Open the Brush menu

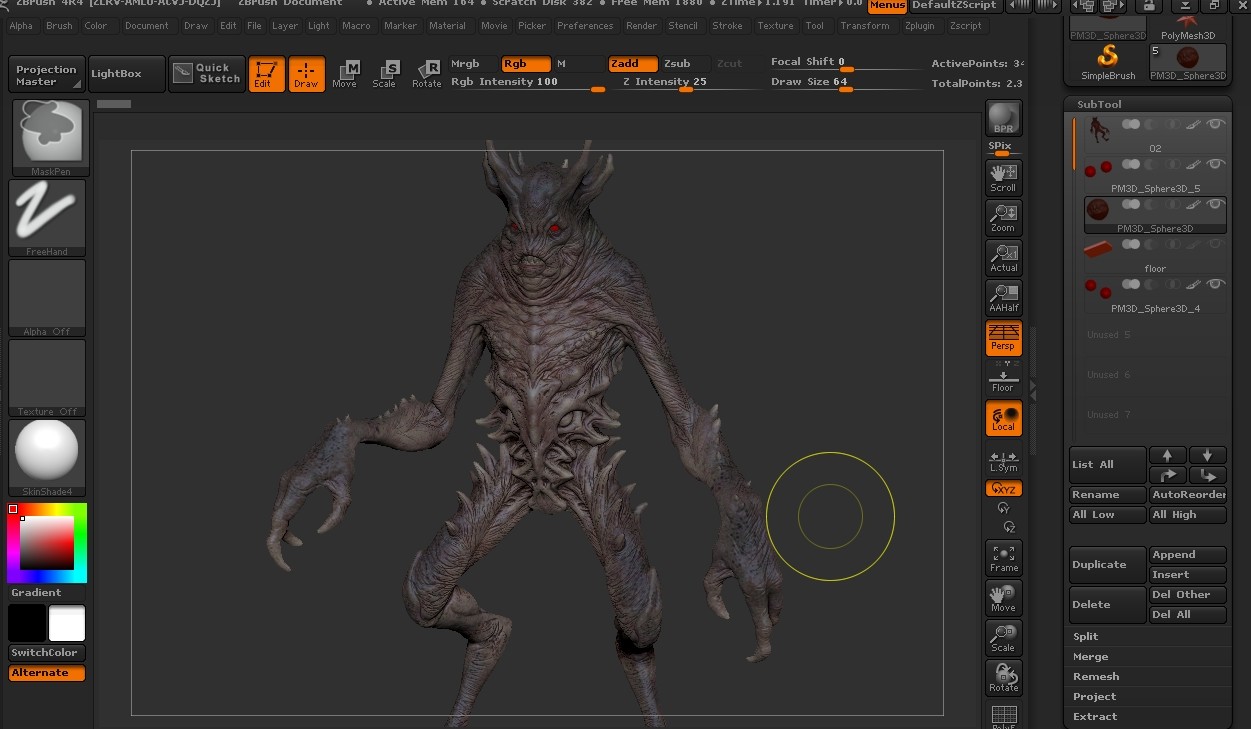59,26
